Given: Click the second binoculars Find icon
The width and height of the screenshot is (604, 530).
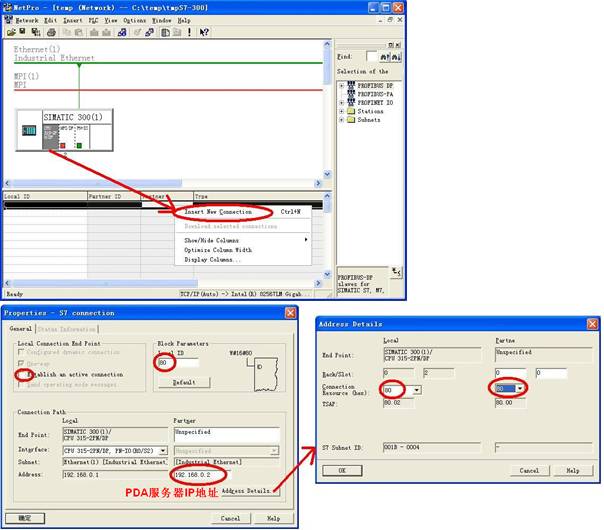Looking at the screenshot, I should click(x=396, y=57).
